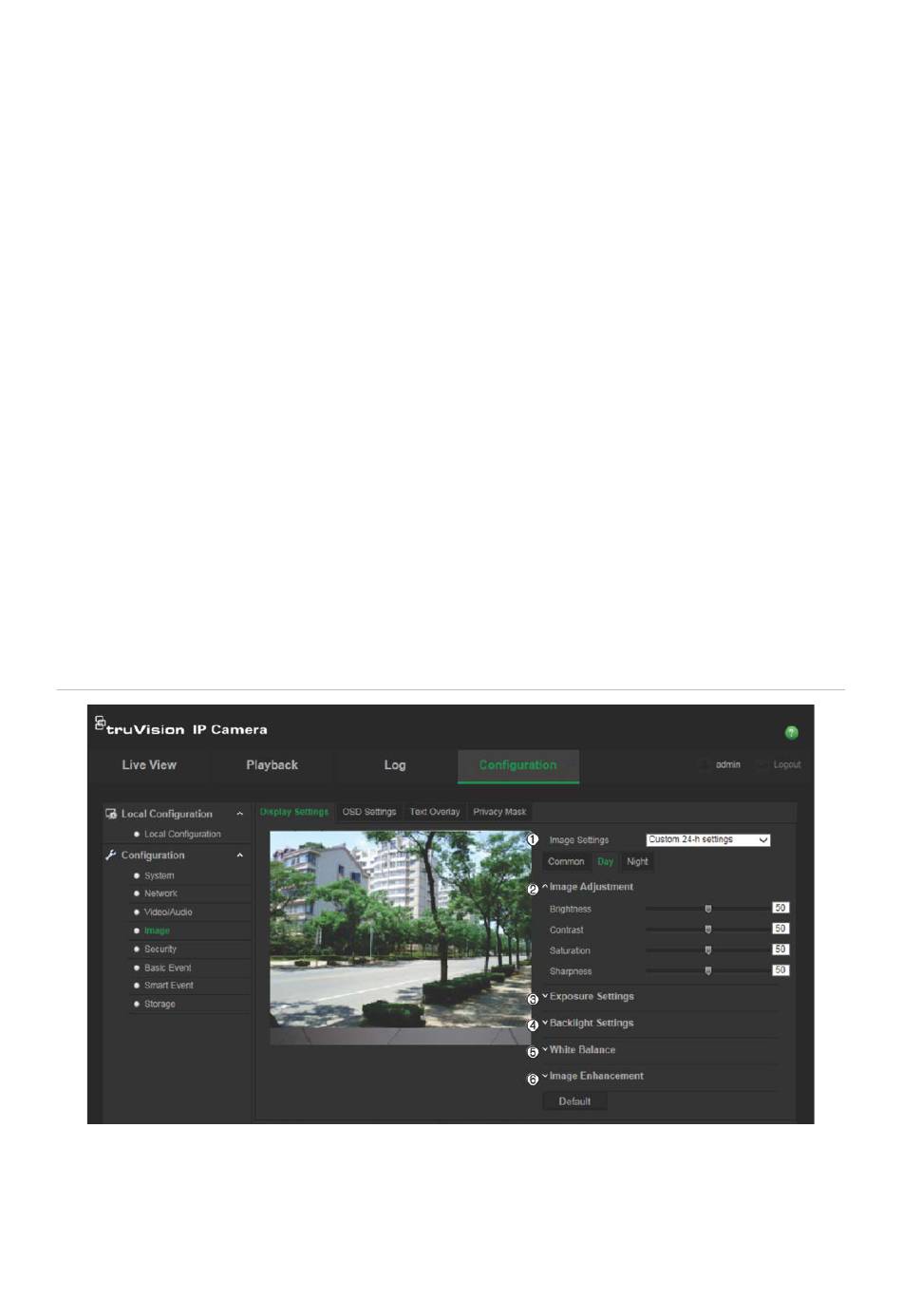This screenshot has height=1316, width=902.
Task: Open the Video/Audio menu item
Action: tap(168, 912)
